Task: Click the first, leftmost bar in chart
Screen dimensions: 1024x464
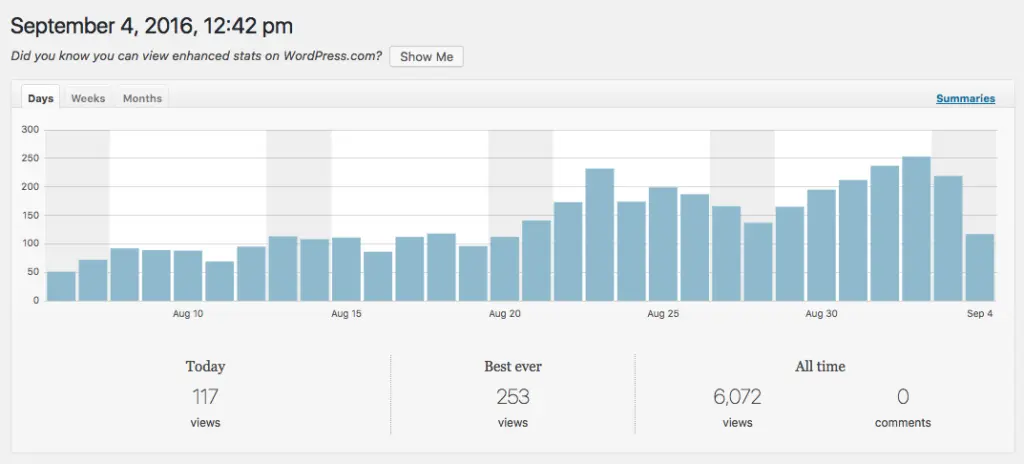Action: [x=61, y=286]
